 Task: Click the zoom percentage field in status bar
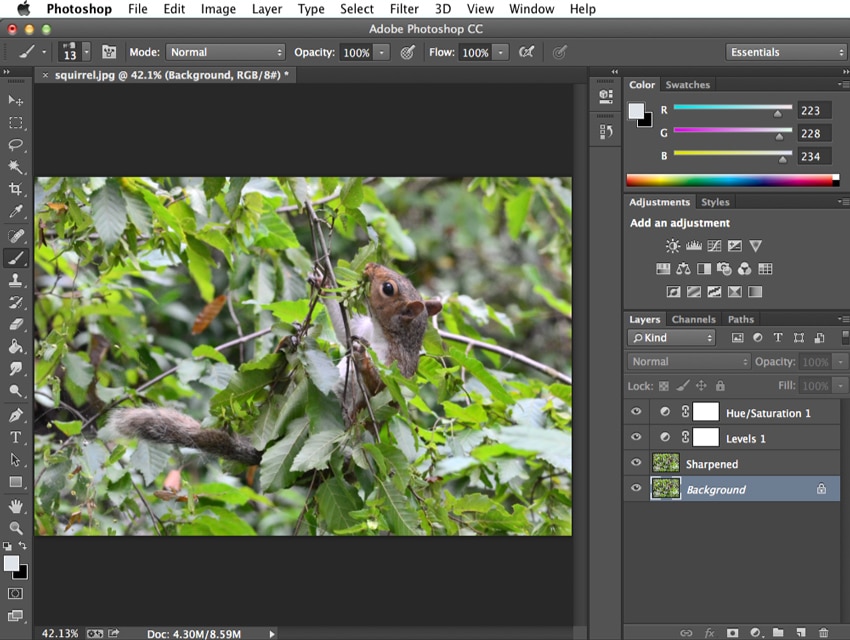coord(58,633)
